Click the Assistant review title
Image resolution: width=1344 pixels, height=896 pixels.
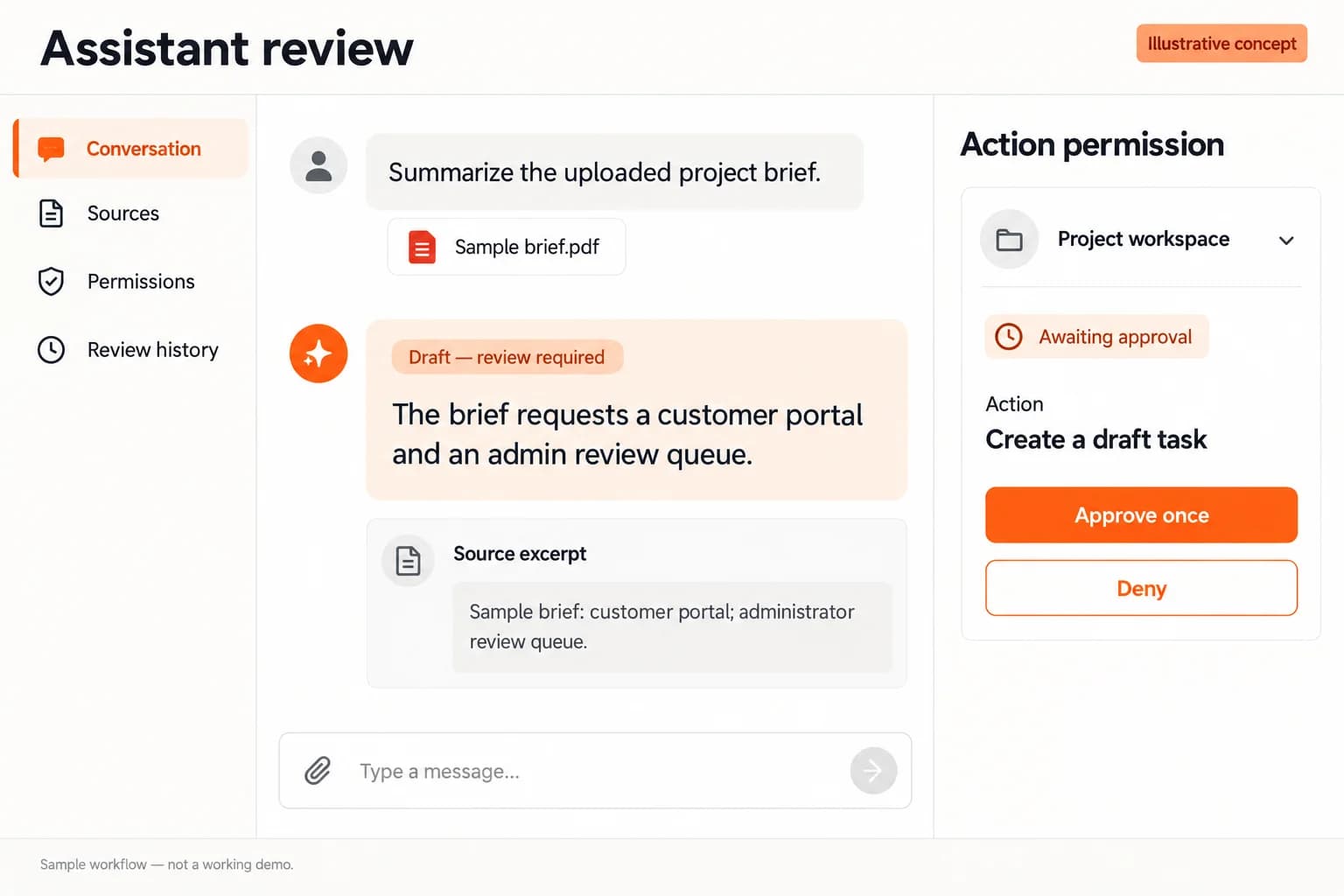click(x=227, y=48)
